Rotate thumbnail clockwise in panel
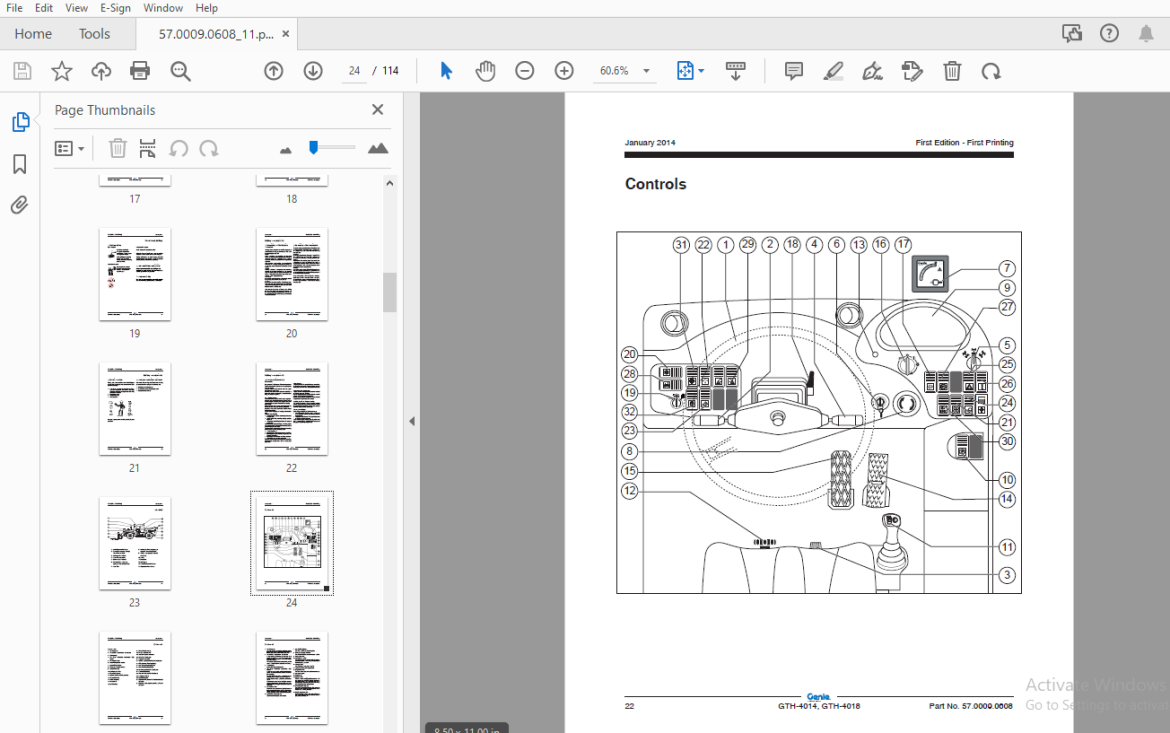The image size is (1170, 733). 209,148
